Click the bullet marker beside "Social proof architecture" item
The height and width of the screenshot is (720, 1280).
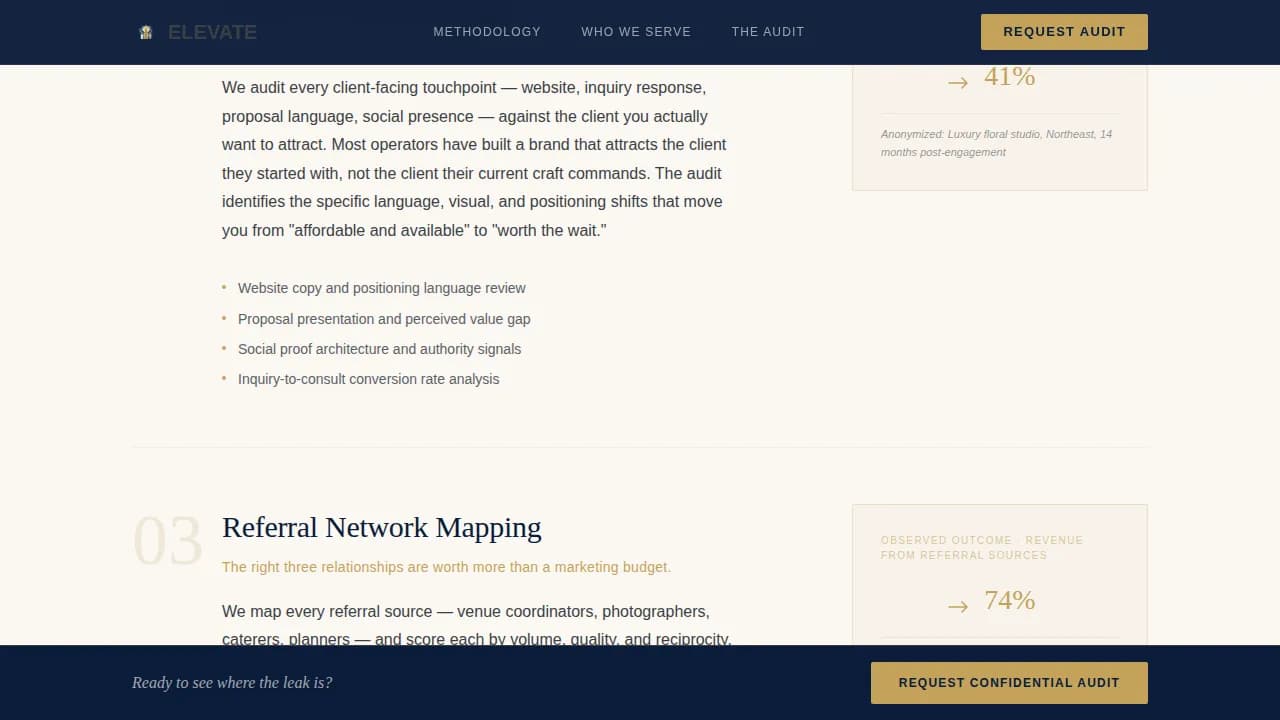pos(224,348)
